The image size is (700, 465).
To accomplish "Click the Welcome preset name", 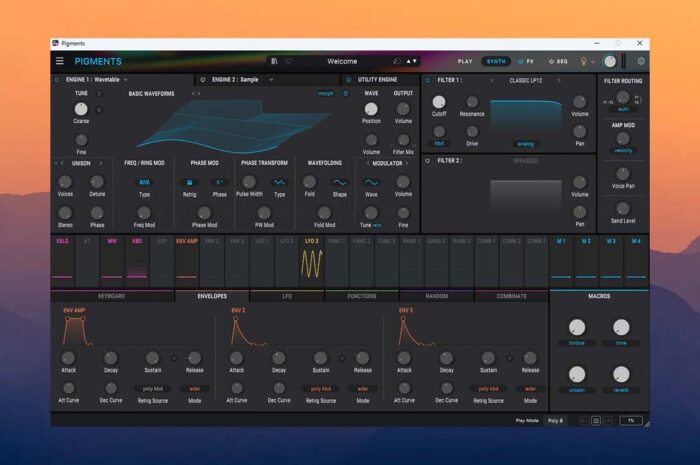I will [x=342, y=61].
